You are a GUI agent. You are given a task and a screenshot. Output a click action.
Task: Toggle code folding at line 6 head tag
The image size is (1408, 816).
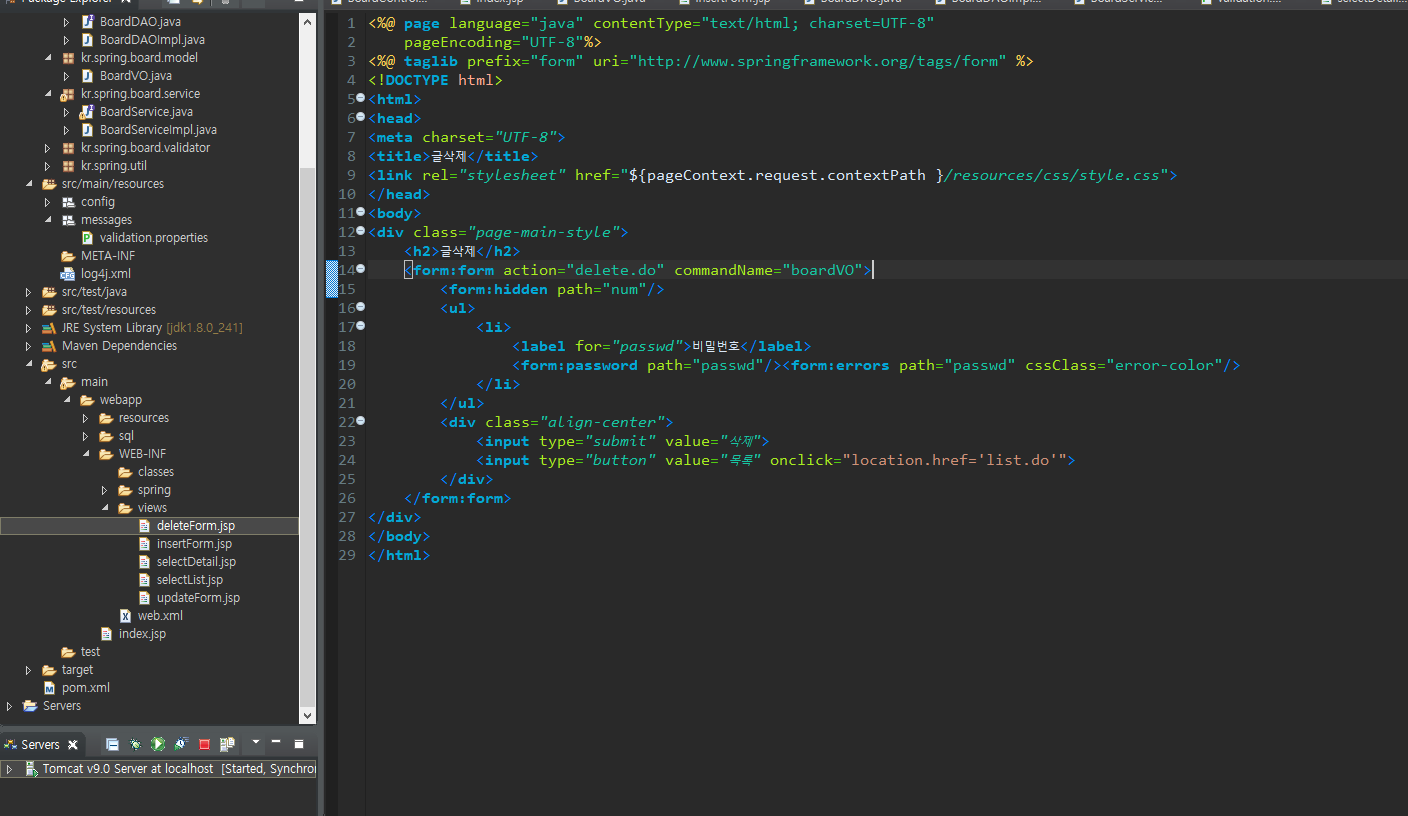pyautogui.click(x=361, y=118)
